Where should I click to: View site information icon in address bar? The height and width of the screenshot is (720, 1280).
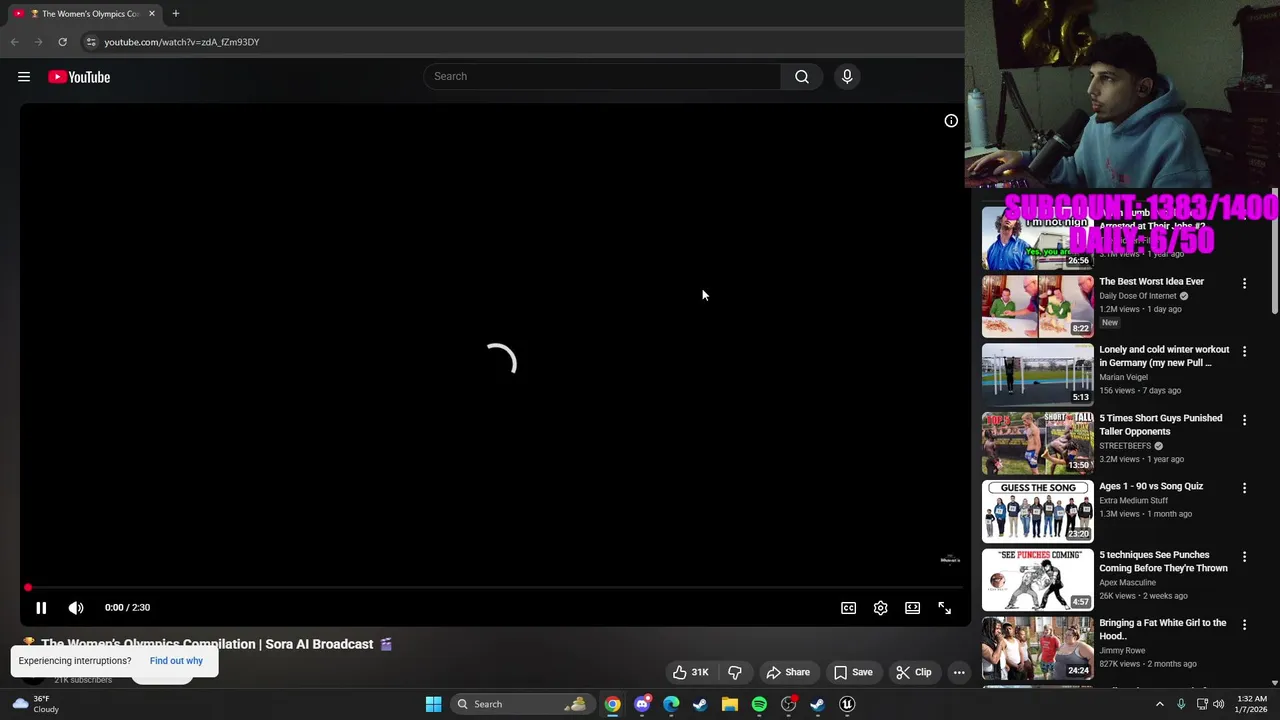91,42
